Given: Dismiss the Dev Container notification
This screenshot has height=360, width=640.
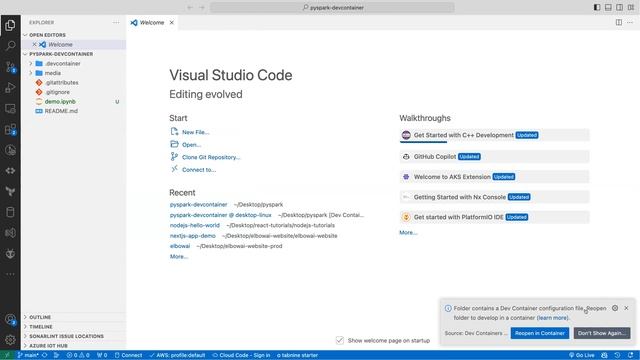Looking at the screenshot, I should (626, 308).
